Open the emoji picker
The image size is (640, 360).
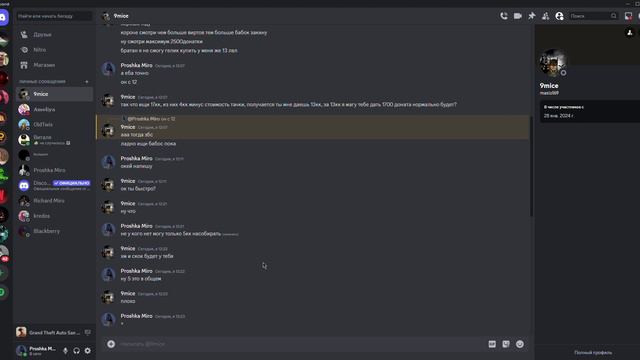[x=520, y=344]
